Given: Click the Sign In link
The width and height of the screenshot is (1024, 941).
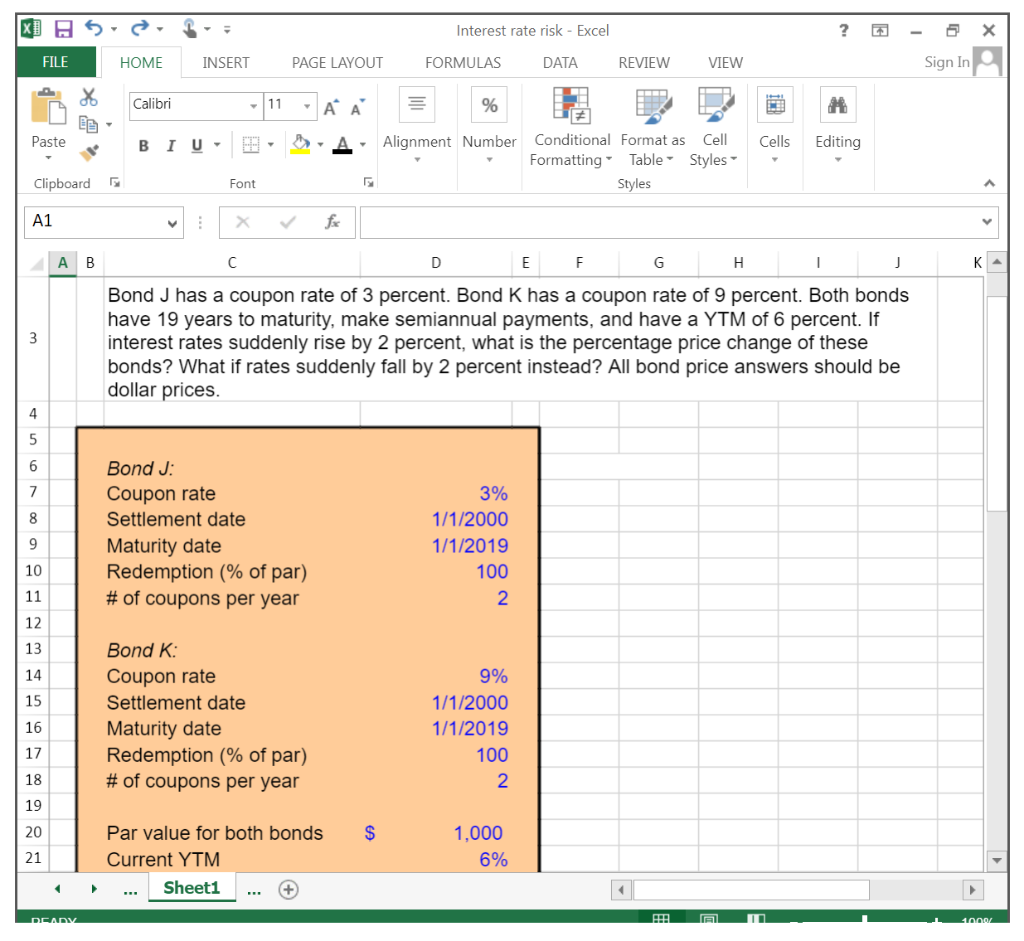Looking at the screenshot, I should click(945, 61).
